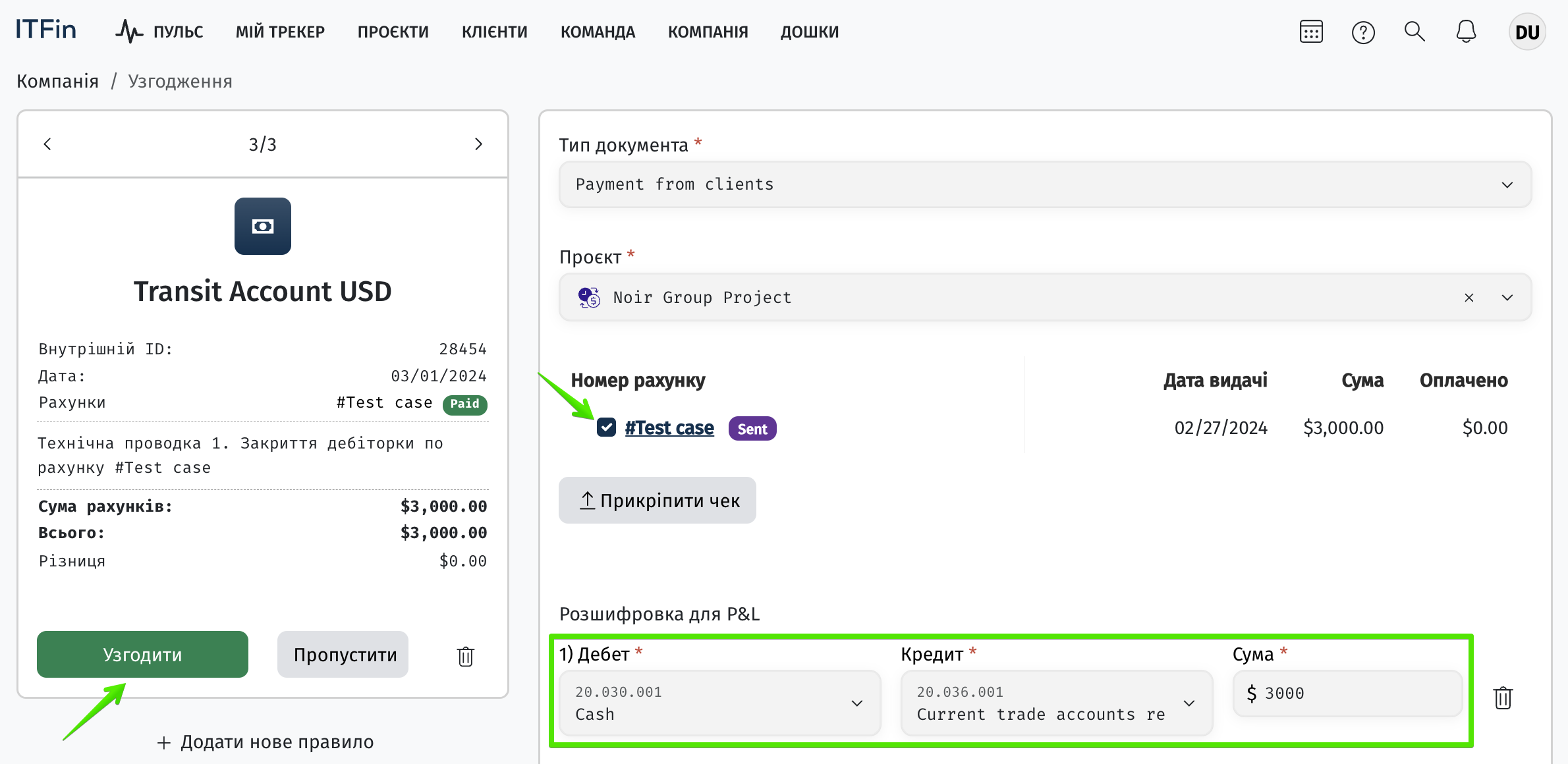The width and height of the screenshot is (1568, 764).
Task: Open the help question mark icon
Action: coord(1363,32)
